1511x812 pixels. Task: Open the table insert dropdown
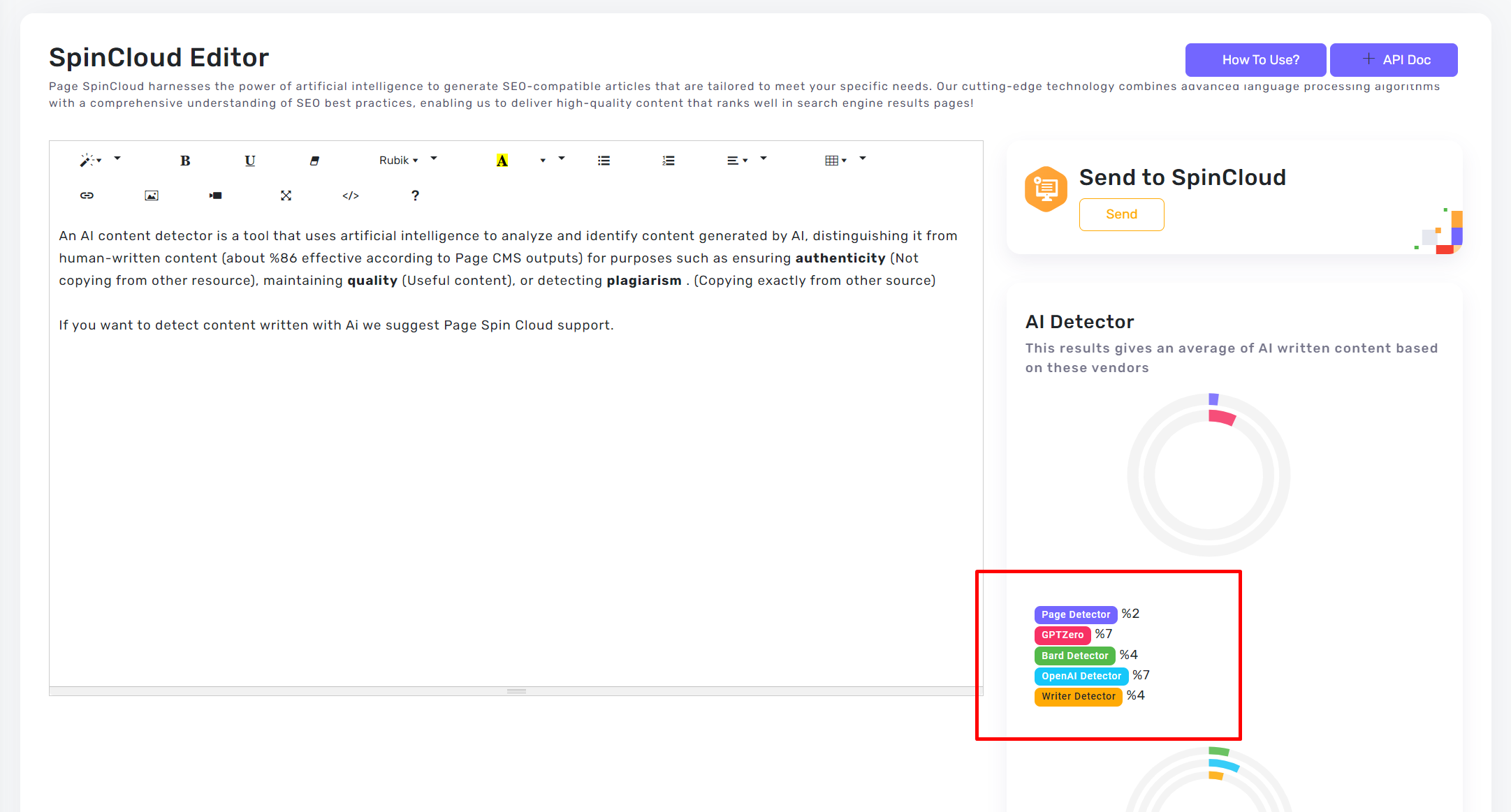point(835,161)
